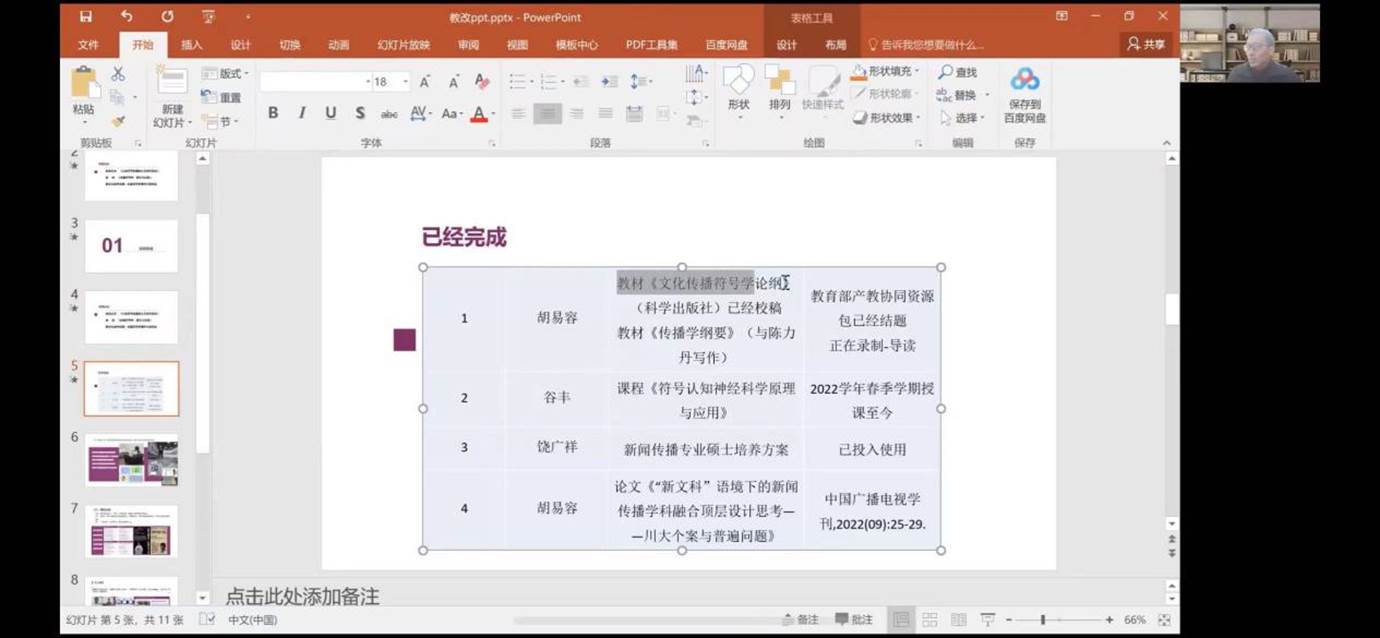Toggle the 备注 (Notes) pane
The height and width of the screenshot is (638, 1380).
click(x=800, y=620)
